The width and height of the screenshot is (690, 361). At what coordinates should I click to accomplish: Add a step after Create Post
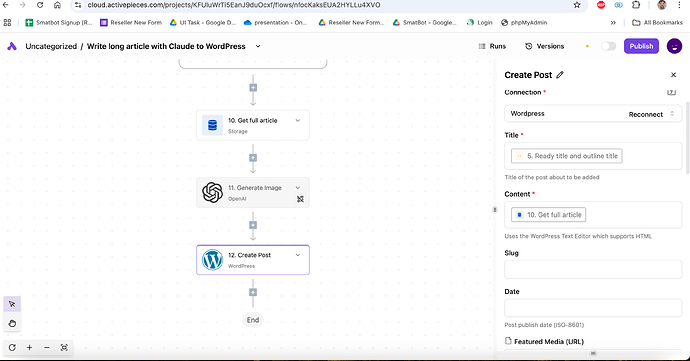(x=253, y=292)
